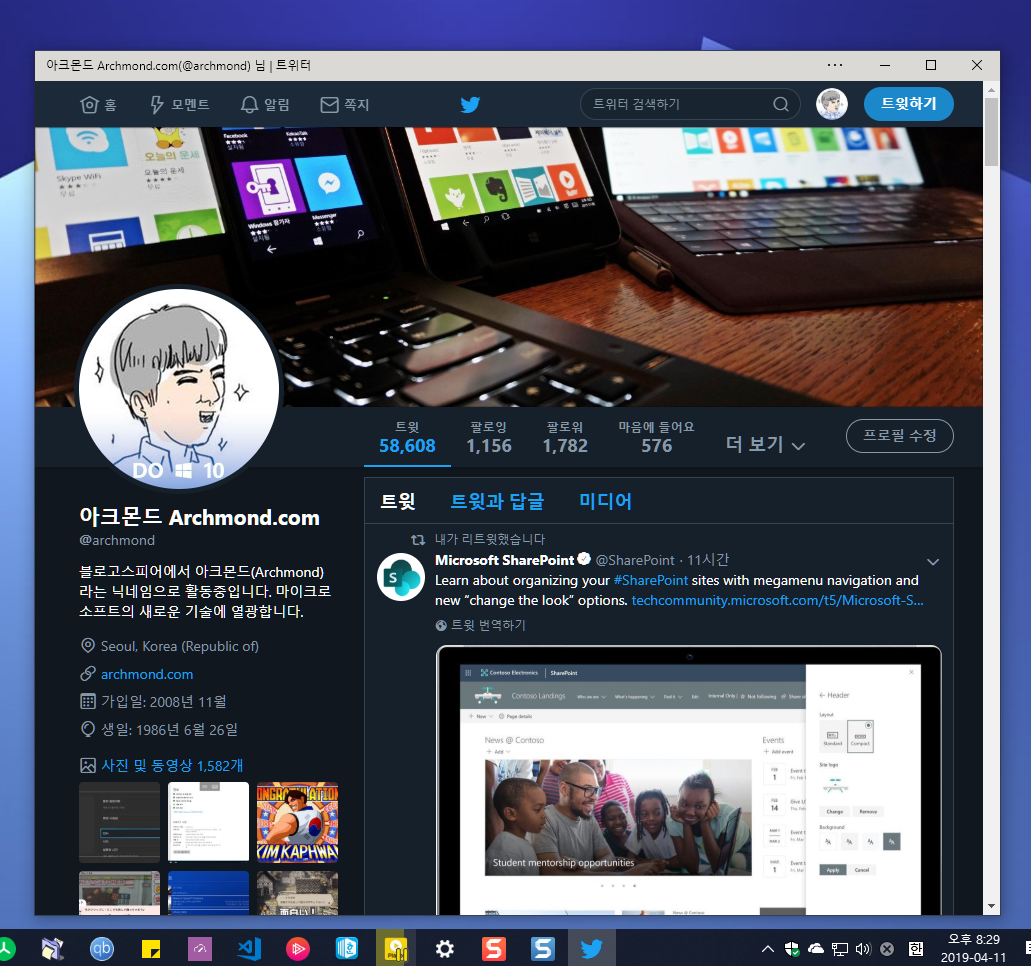Click the Tweet (트윗하기) button
1031x966 pixels.
point(908,104)
